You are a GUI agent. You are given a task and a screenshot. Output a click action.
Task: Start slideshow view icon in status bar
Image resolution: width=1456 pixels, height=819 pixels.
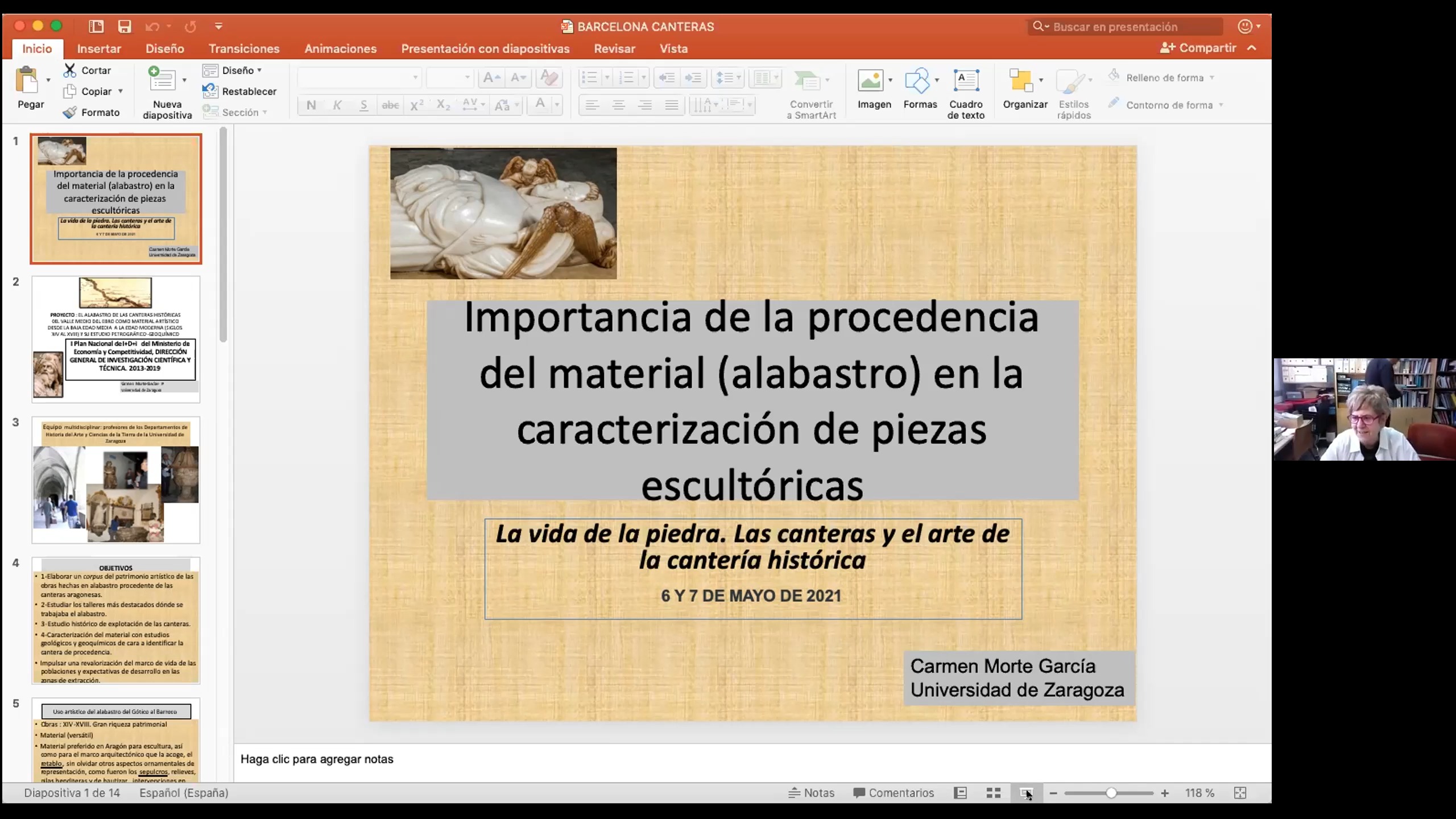(x=1026, y=793)
